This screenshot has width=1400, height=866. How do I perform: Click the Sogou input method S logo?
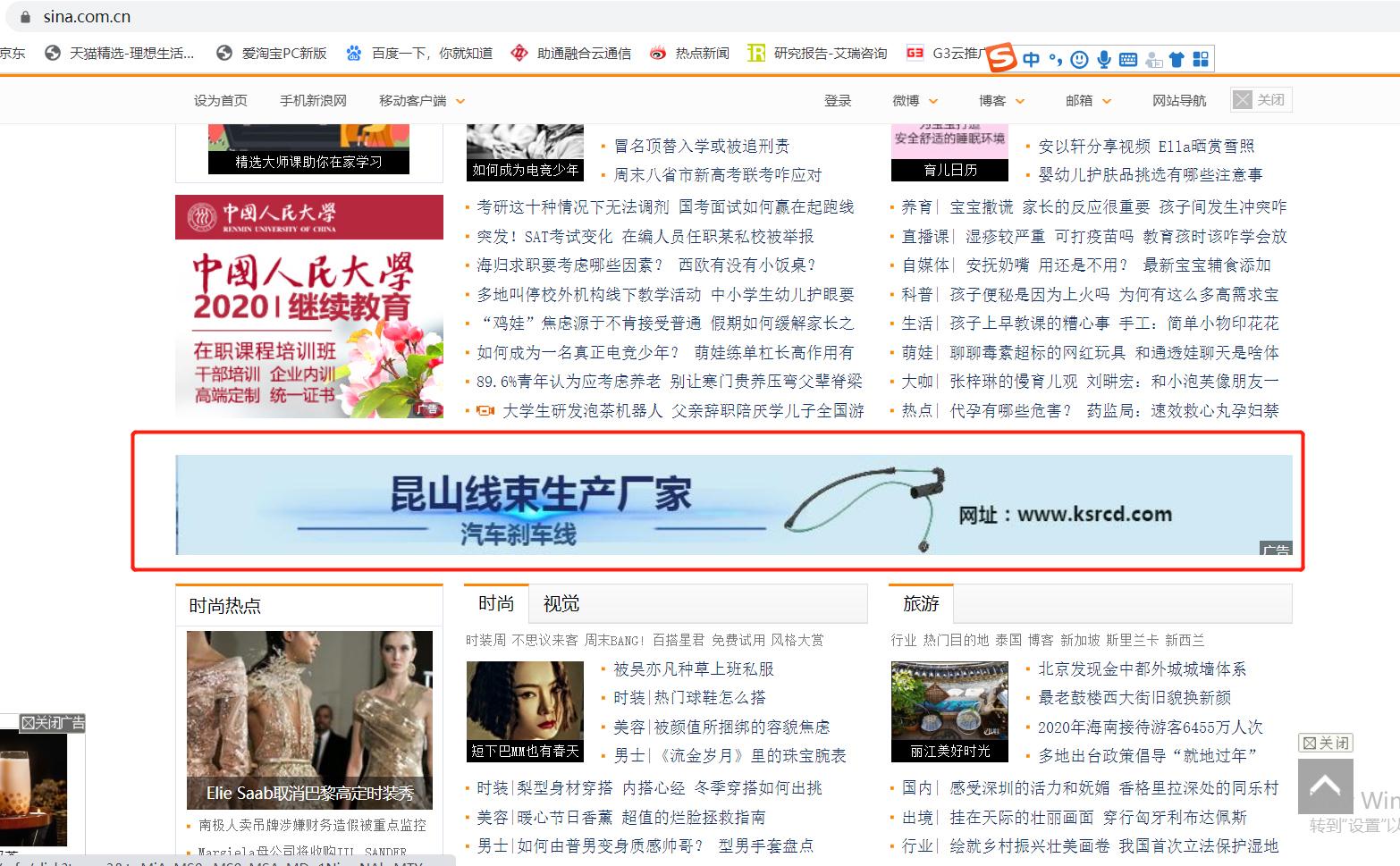pos(1001,58)
